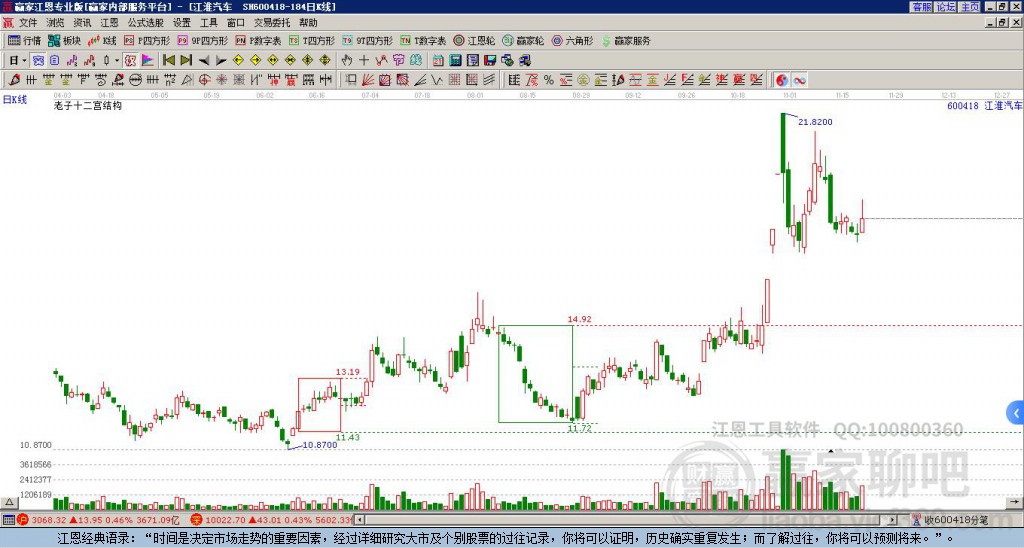Jump to first bar with skip-to-start icon
1024x548 pixels.
pyautogui.click(x=168, y=60)
